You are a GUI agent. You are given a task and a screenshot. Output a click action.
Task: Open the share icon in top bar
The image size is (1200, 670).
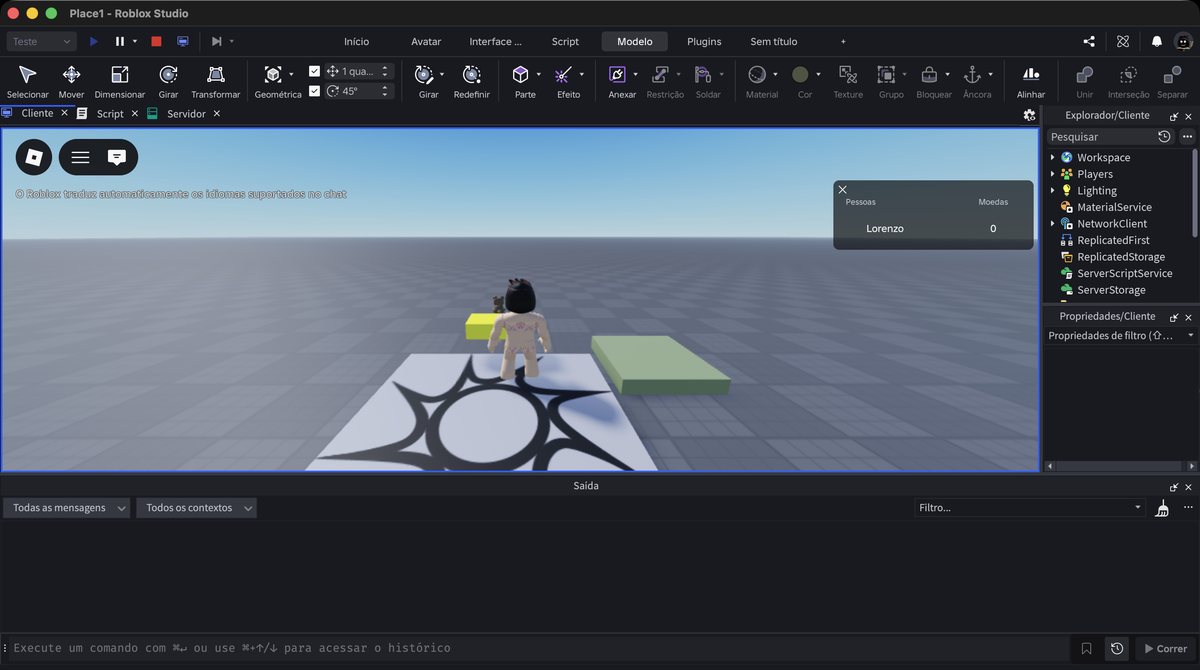tap(1089, 41)
